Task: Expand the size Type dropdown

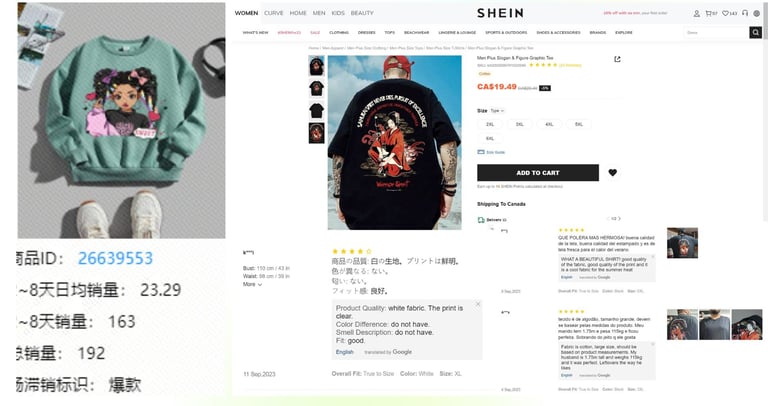Action: pos(497,111)
